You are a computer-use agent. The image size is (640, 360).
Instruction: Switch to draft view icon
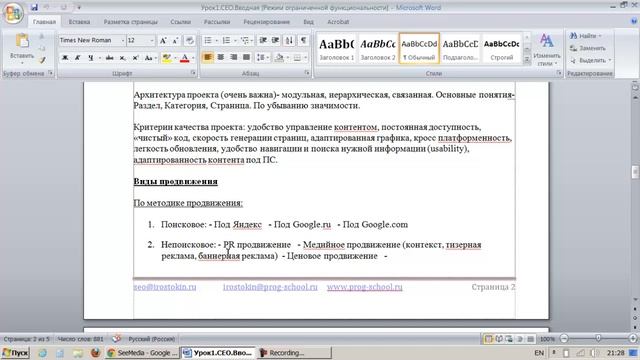(530, 339)
